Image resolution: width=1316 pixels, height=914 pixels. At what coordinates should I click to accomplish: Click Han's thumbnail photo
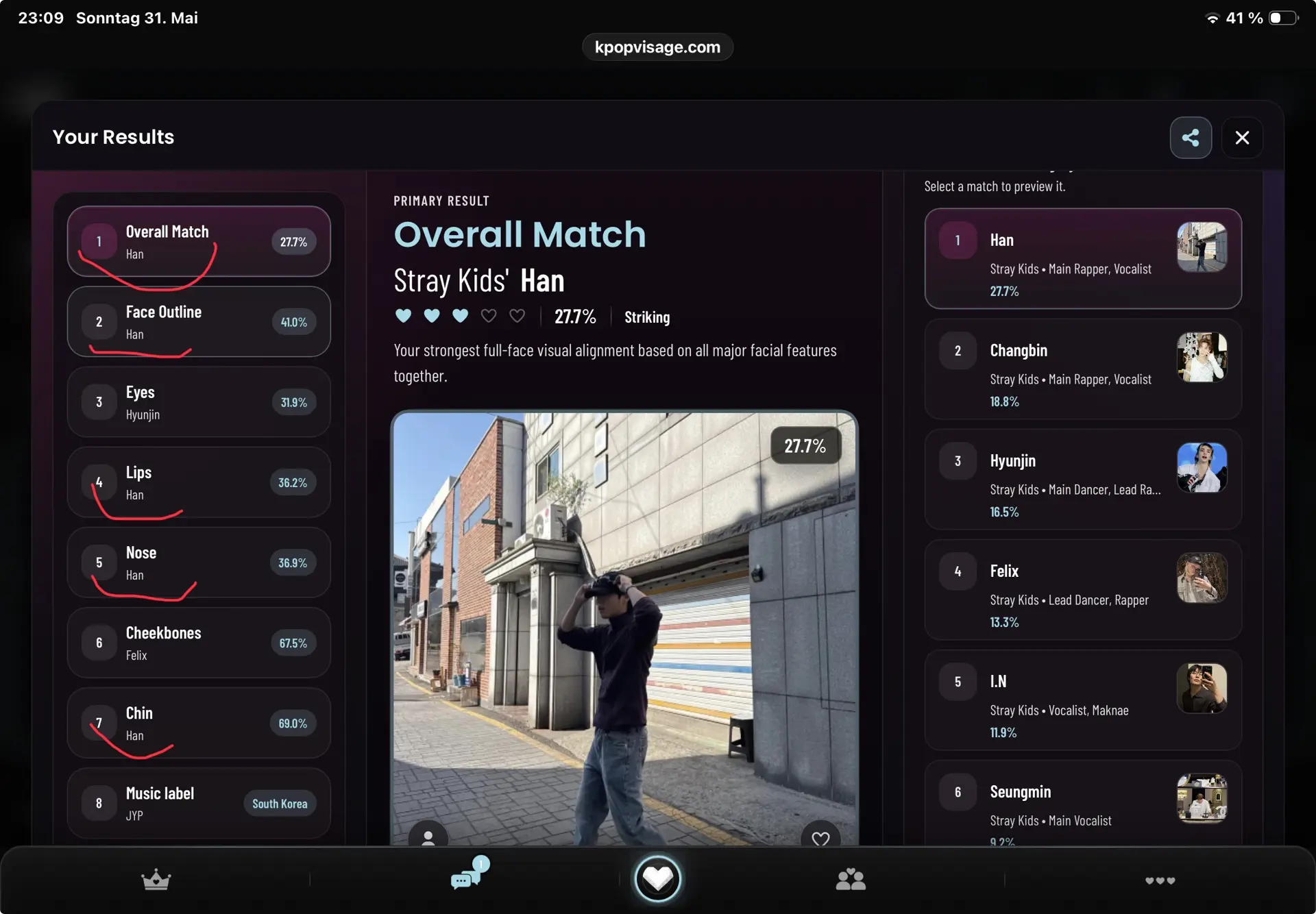(1202, 247)
